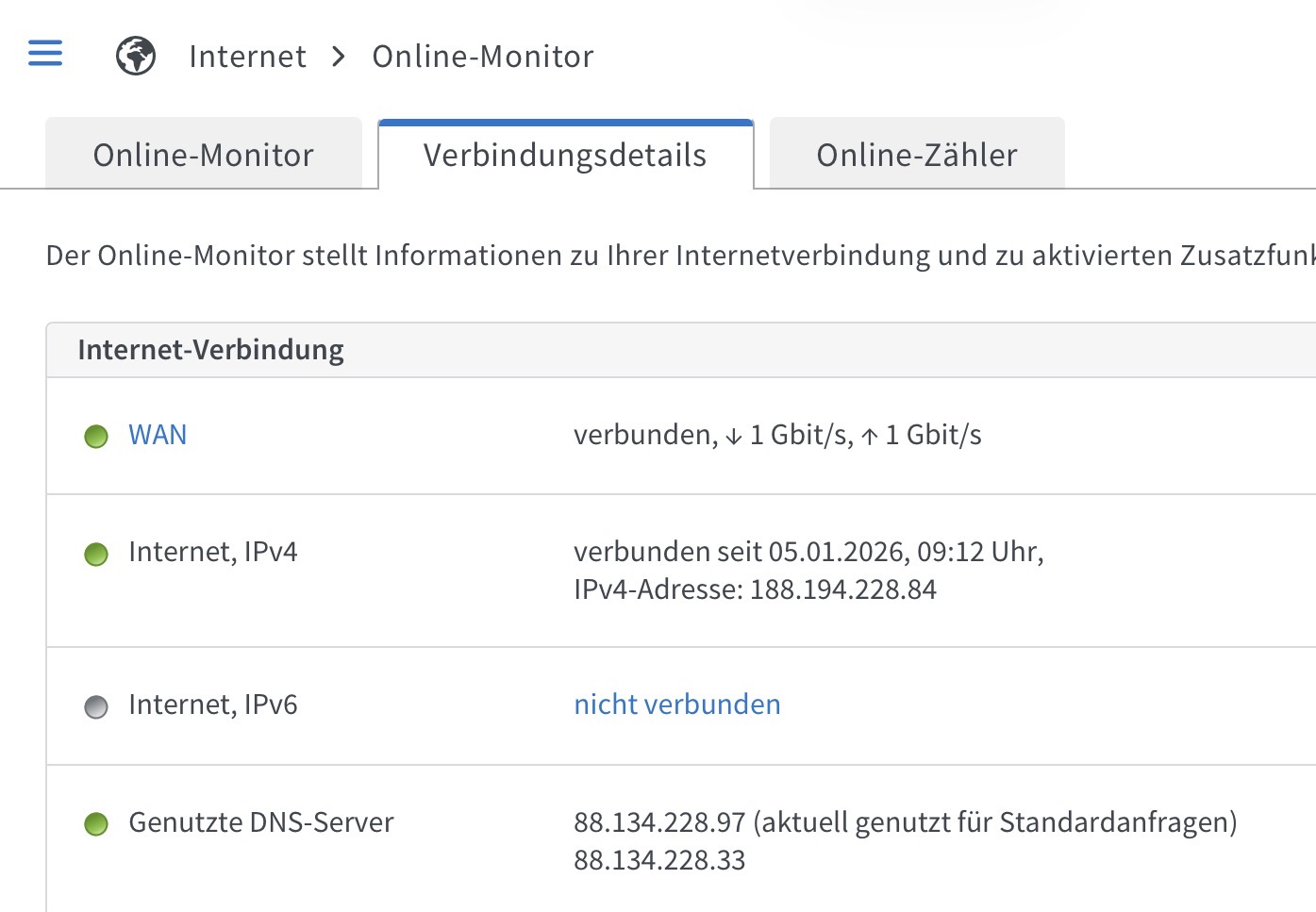Click the globe Internet icon

(x=136, y=56)
